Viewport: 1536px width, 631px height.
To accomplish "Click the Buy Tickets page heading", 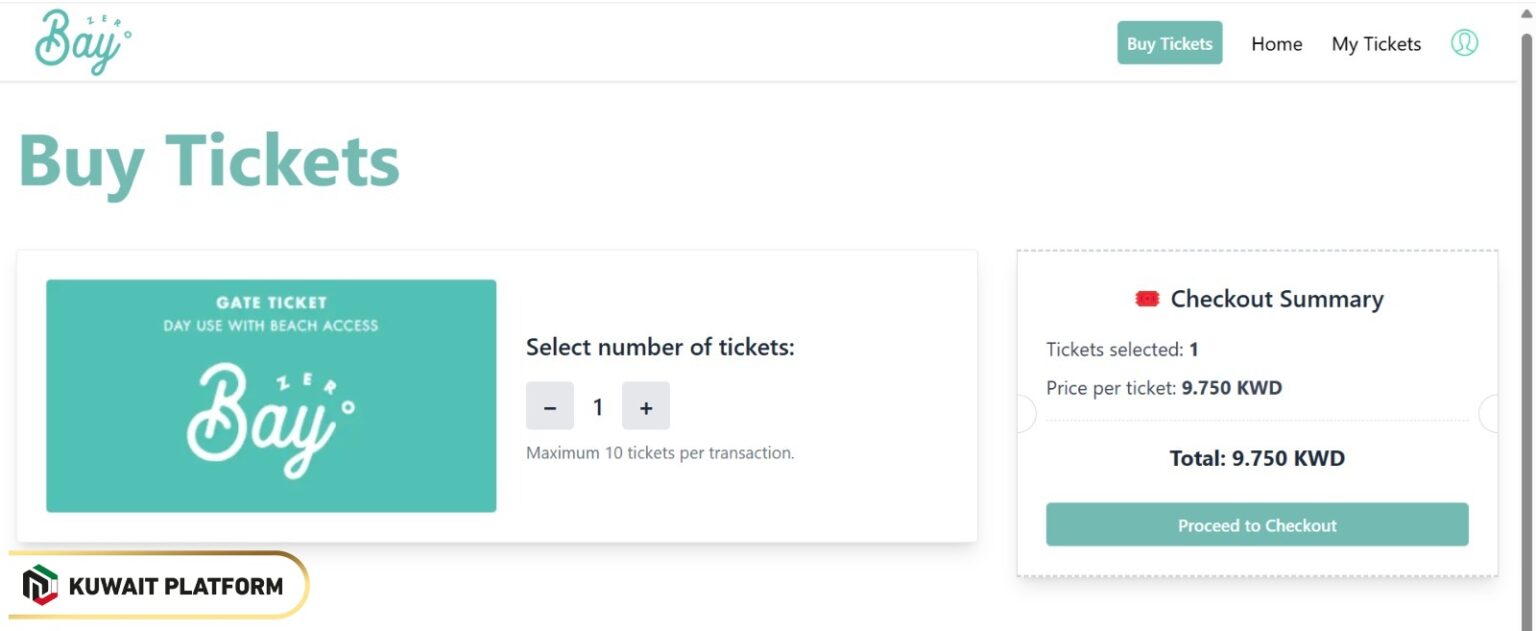I will (208, 160).
